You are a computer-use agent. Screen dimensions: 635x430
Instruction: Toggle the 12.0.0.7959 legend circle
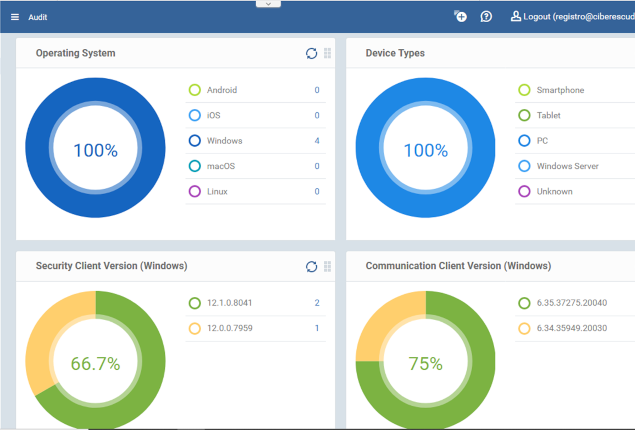195,328
